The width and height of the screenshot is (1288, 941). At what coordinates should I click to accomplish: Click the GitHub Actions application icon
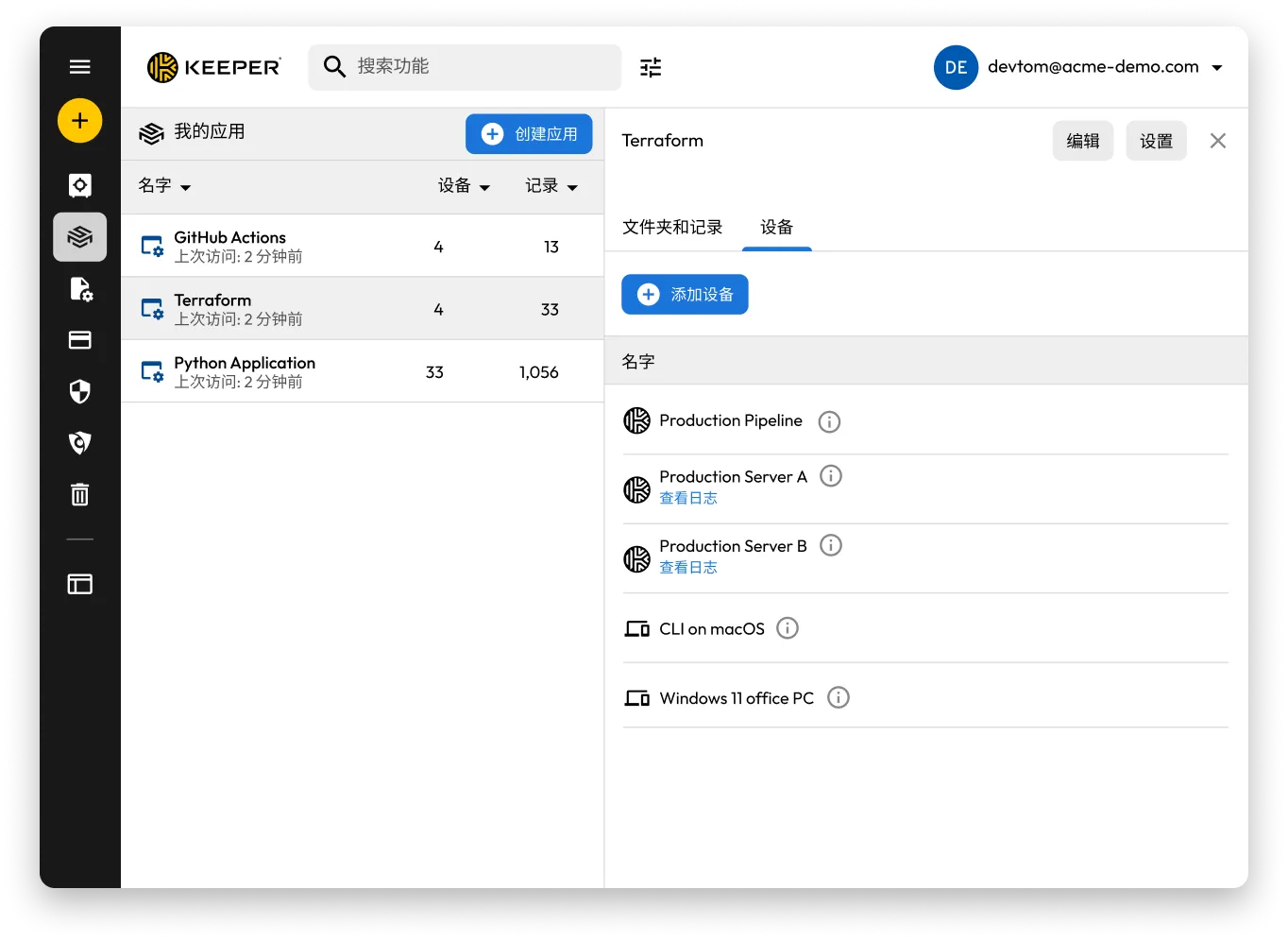[x=152, y=247]
